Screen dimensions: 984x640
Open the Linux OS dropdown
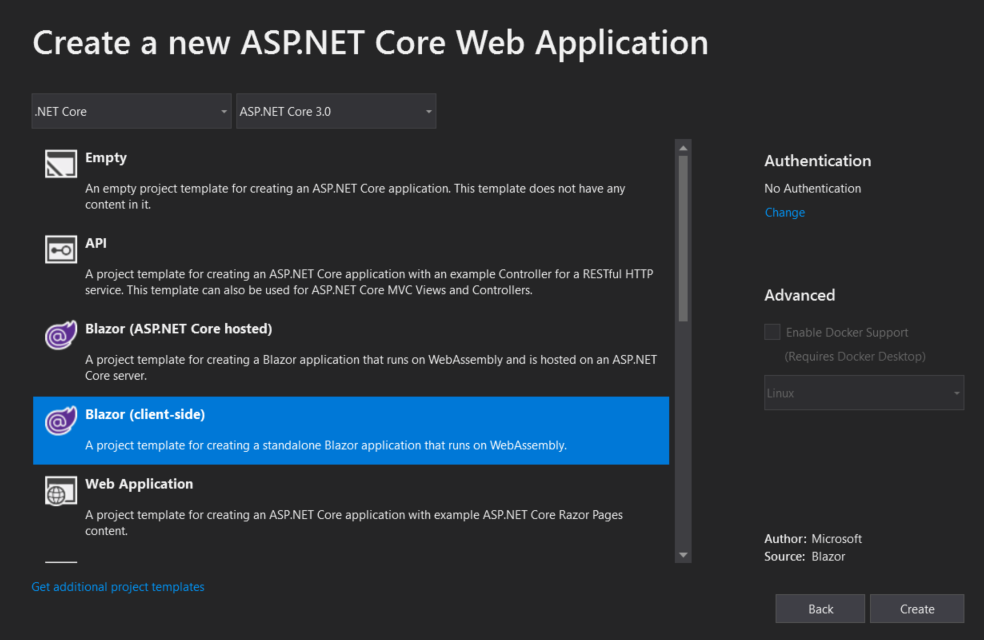(864, 393)
